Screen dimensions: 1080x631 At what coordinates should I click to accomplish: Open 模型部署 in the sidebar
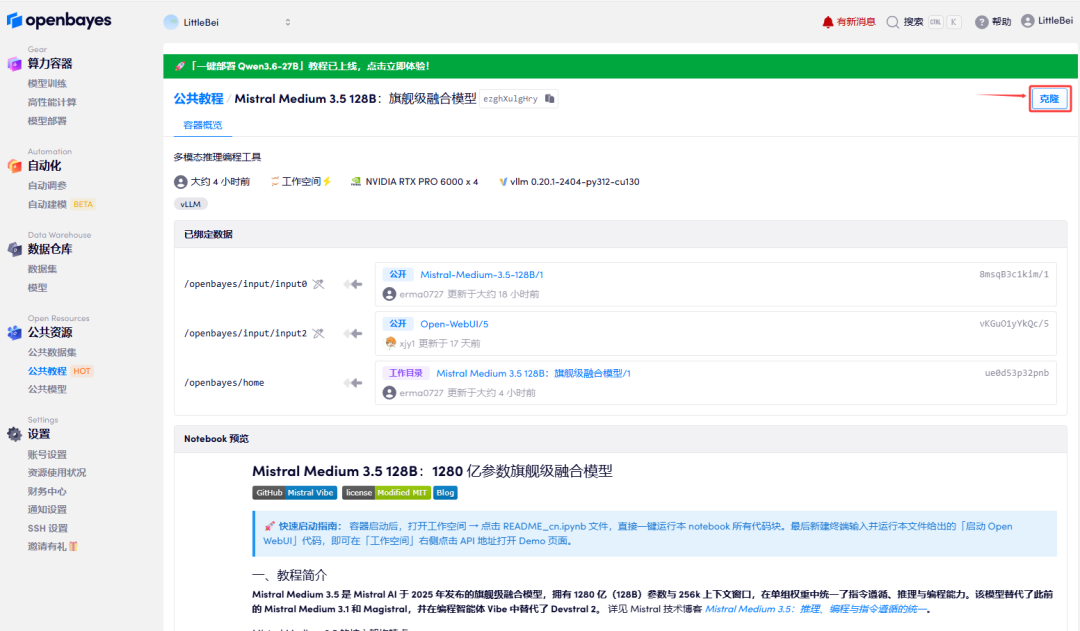tap(47, 121)
